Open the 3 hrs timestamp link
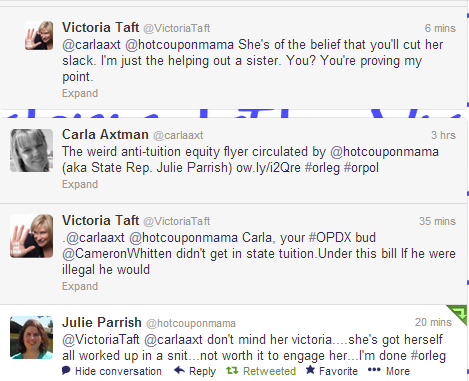This screenshot has height=381, width=469. [443, 135]
